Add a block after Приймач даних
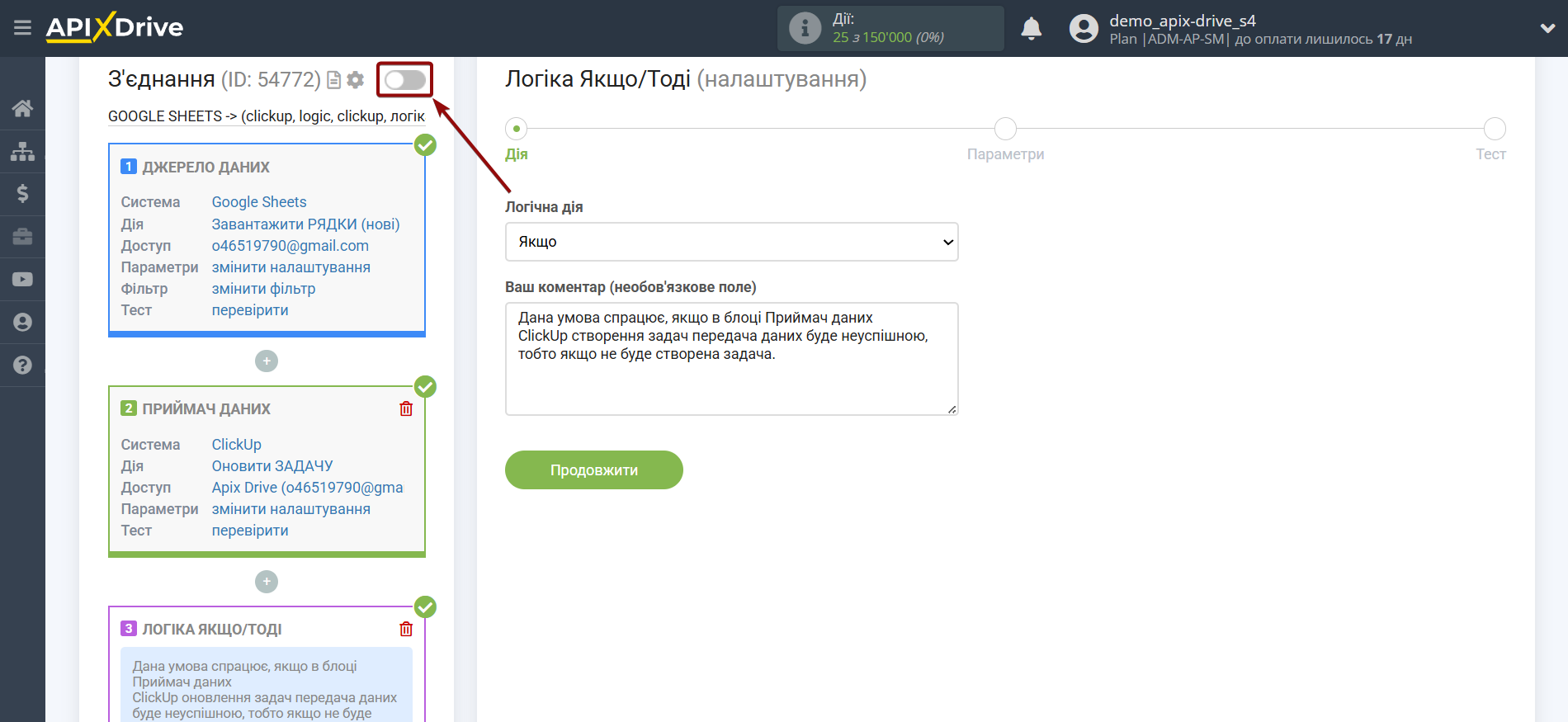 [267, 582]
